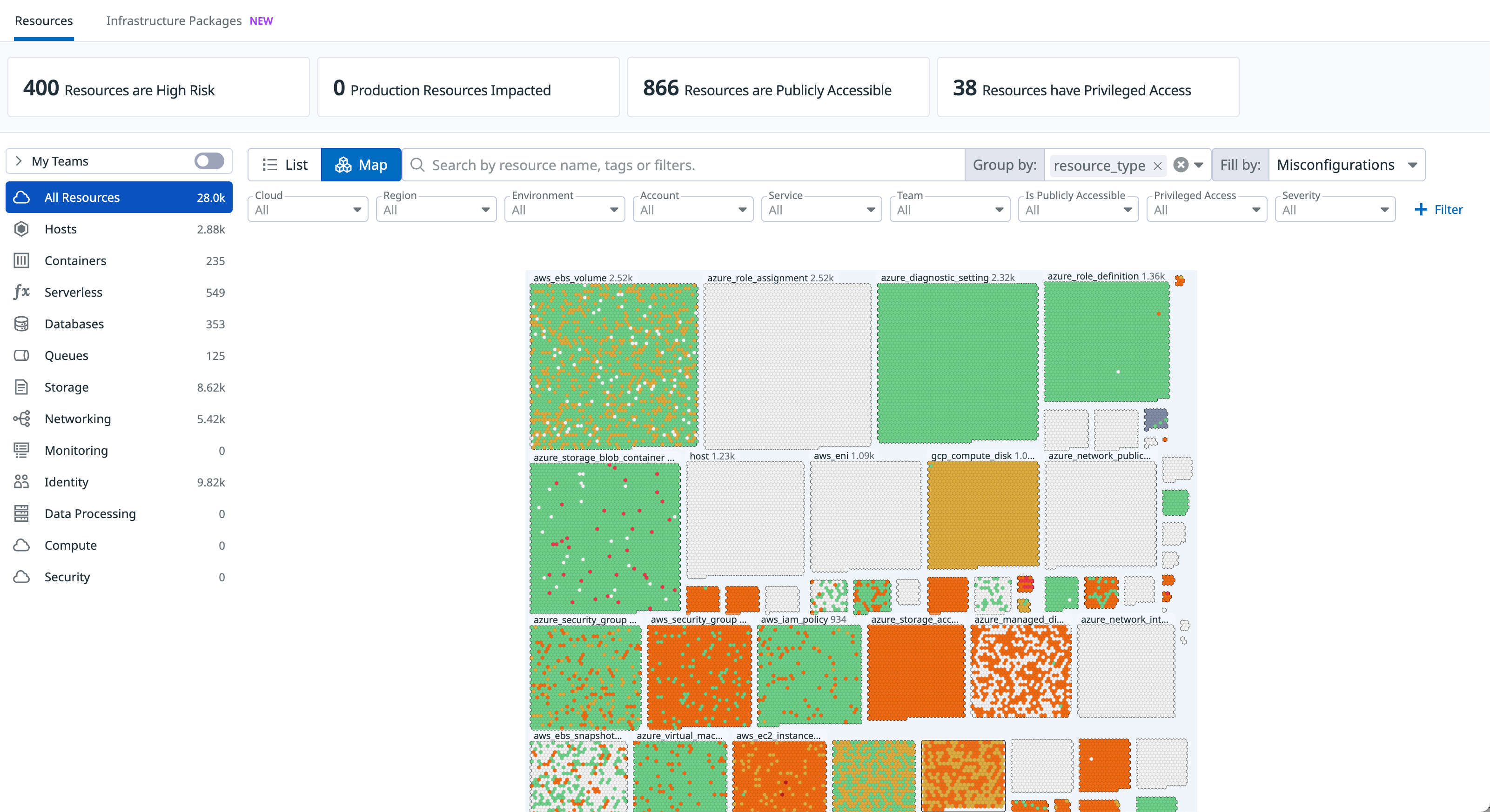
Task: Open the Fill by Misconfigurations dropdown
Action: (x=1347, y=165)
